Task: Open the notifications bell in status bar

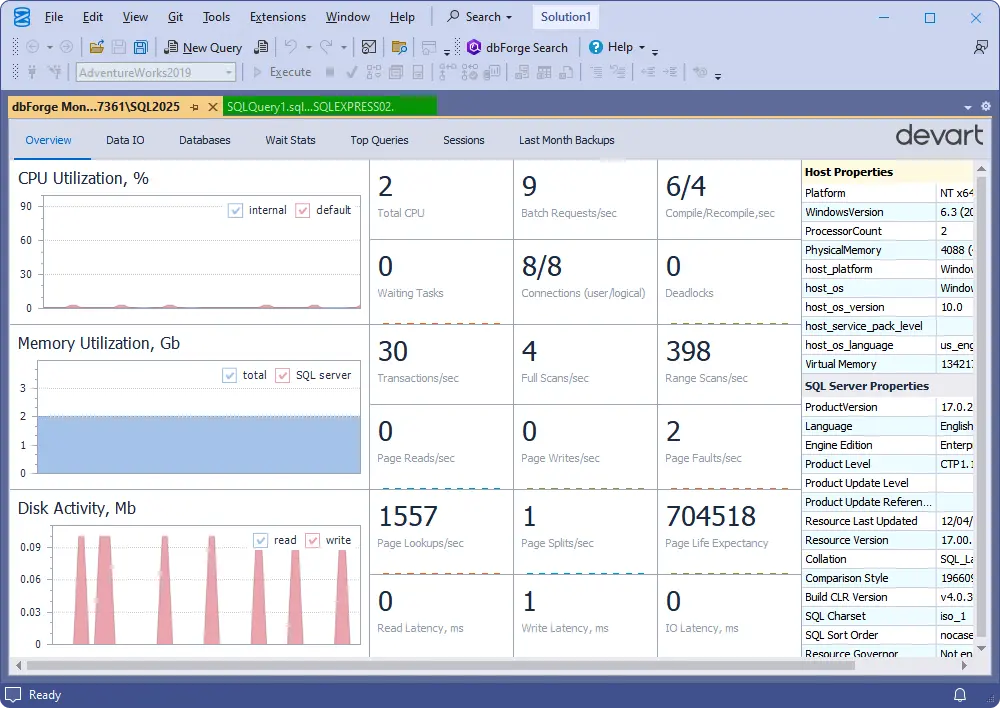Action: [x=960, y=695]
